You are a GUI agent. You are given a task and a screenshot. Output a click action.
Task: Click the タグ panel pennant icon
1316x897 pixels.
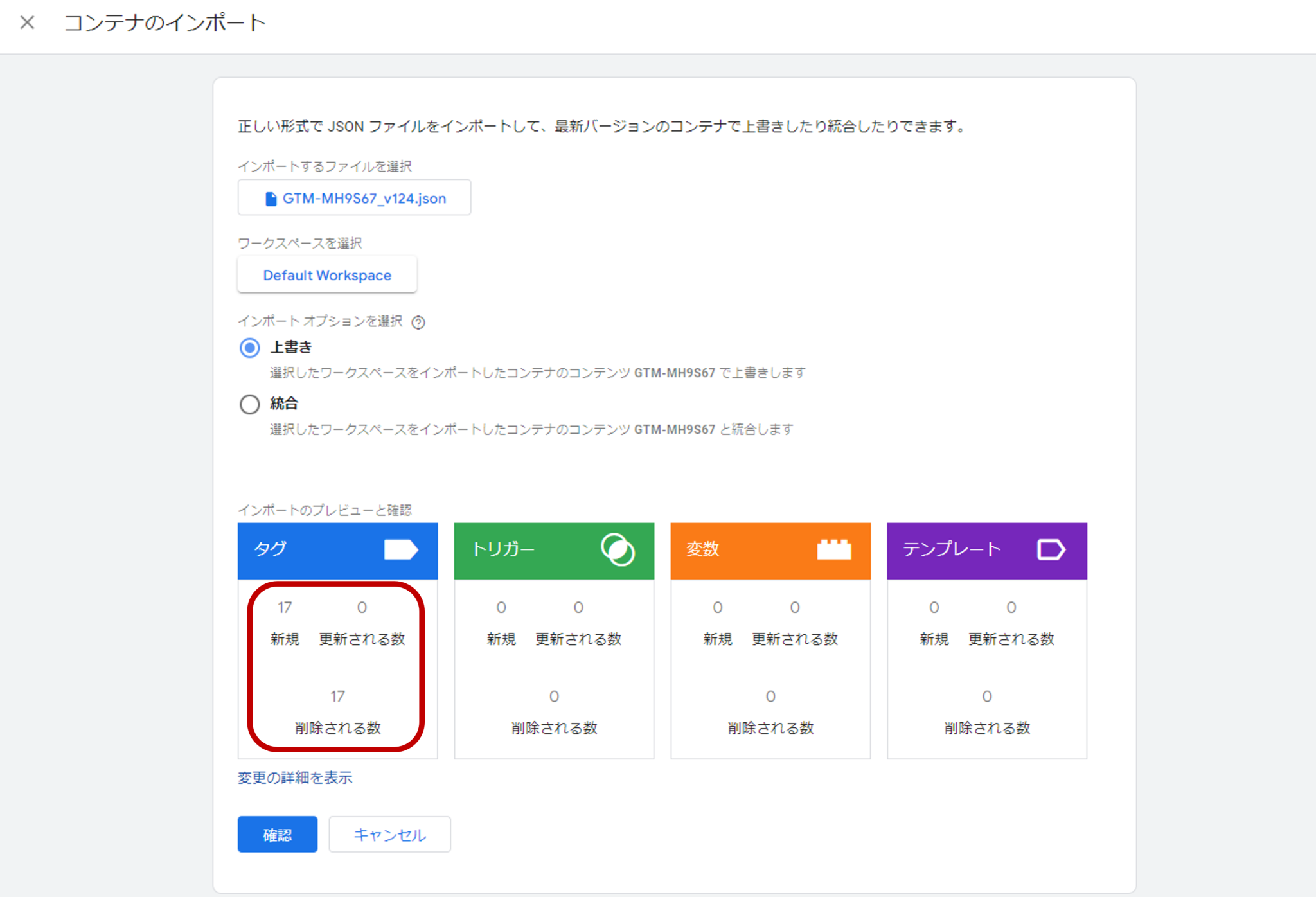pyautogui.click(x=401, y=549)
